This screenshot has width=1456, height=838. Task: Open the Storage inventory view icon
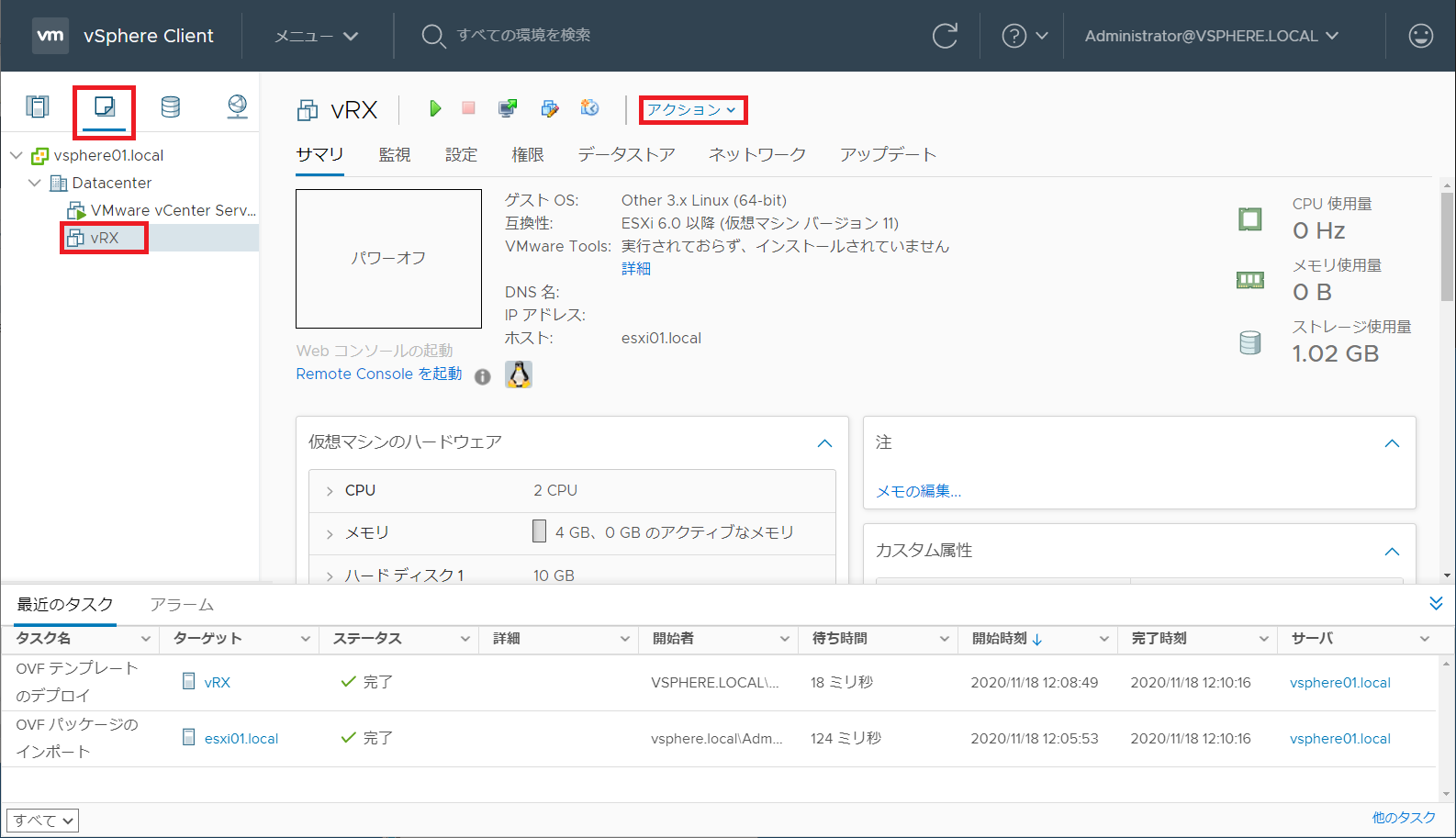point(171,107)
